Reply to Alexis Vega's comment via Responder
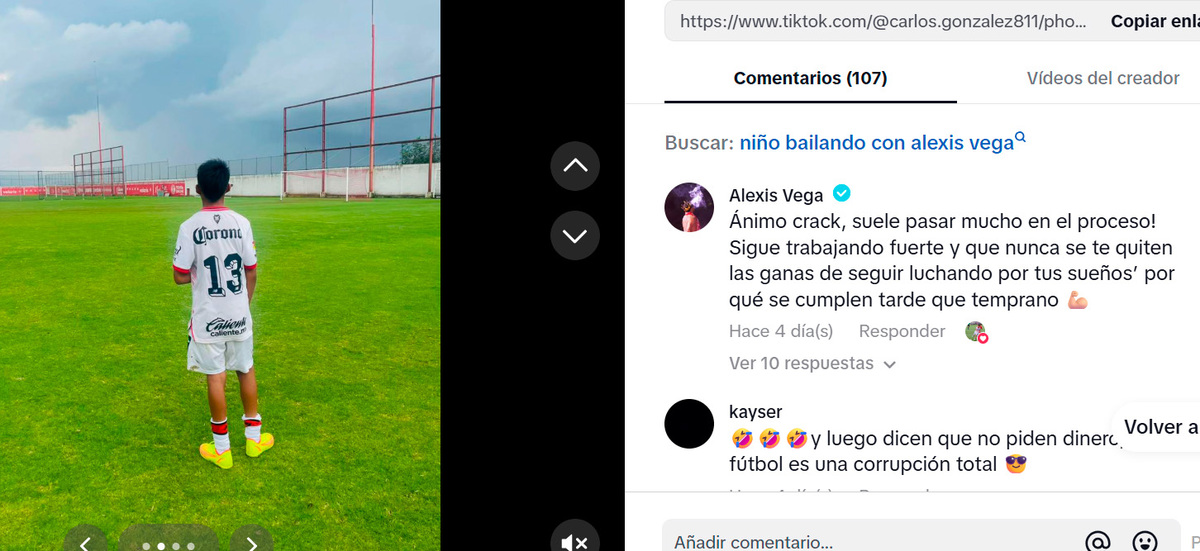The width and height of the screenshot is (1200, 551). coord(902,331)
